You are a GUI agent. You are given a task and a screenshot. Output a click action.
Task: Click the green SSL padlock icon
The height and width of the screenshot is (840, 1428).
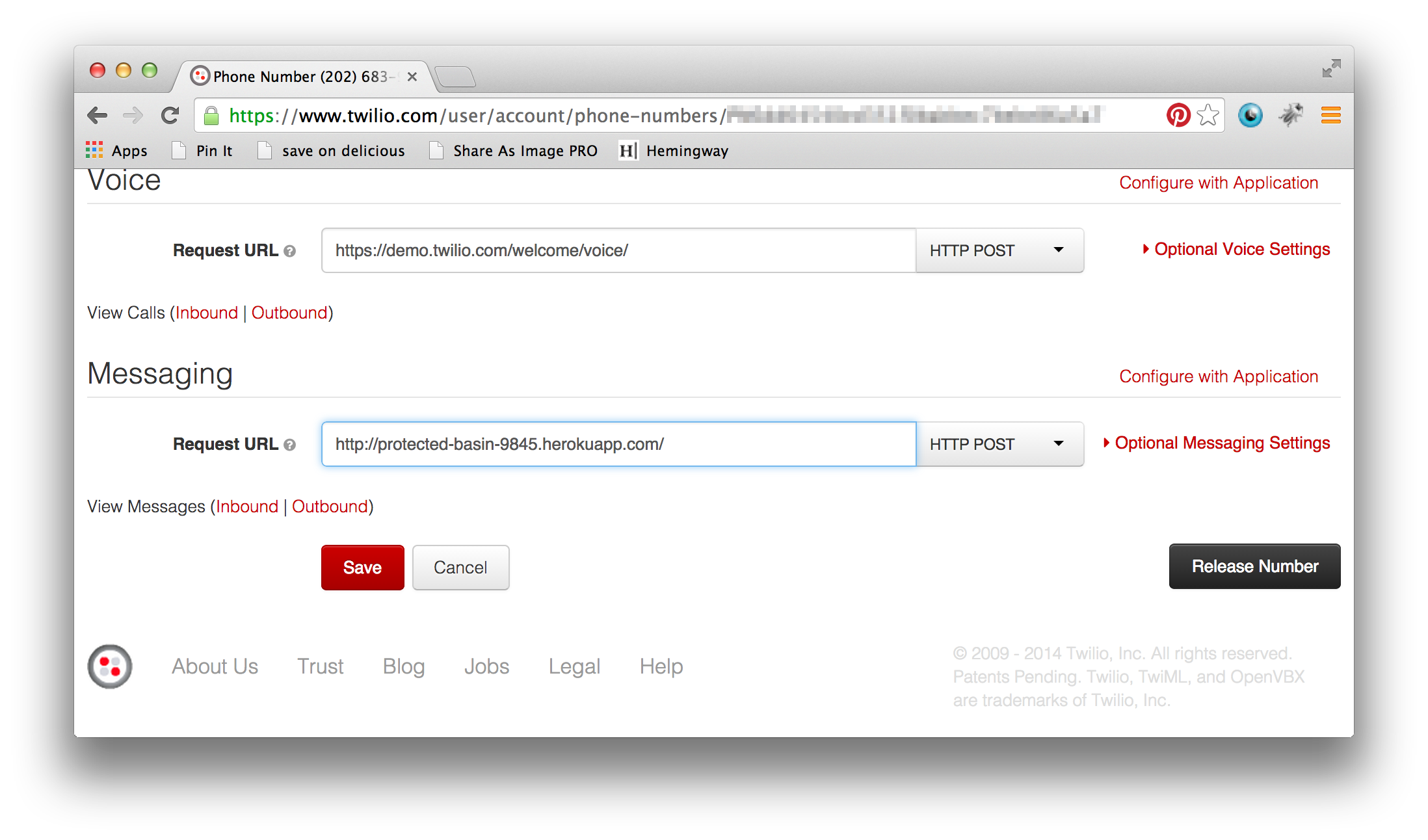click(211, 116)
